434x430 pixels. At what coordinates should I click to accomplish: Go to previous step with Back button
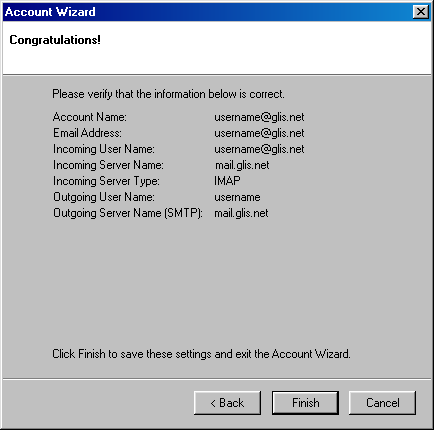(x=227, y=403)
